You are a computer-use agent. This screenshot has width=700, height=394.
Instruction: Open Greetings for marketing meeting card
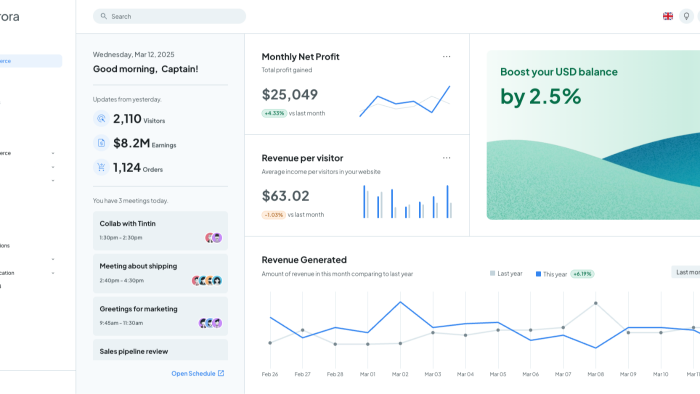click(x=160, y=316)
